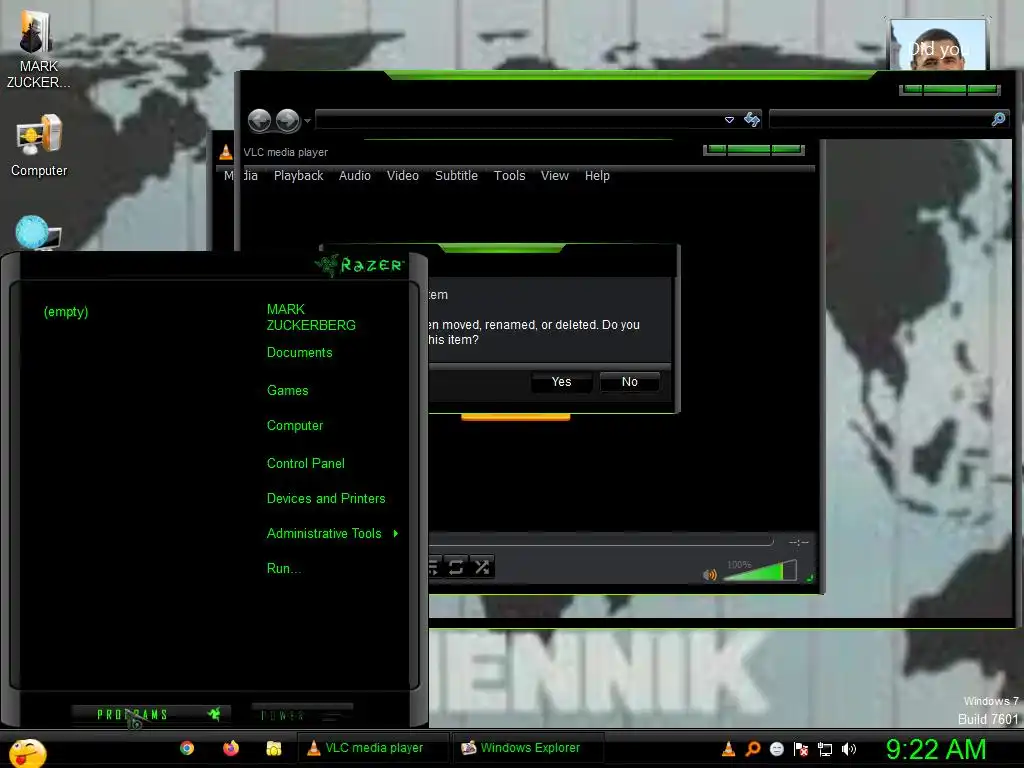Click the Power button in Start menu

(x=302, y=715)
